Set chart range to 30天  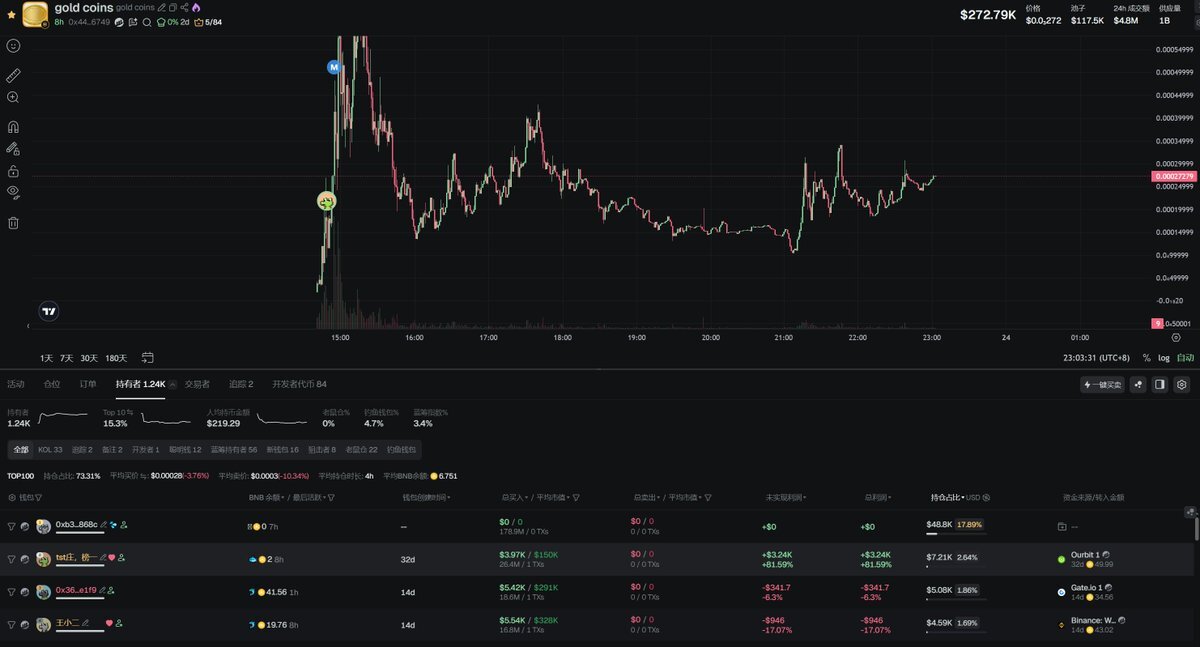tap(90, 358)
